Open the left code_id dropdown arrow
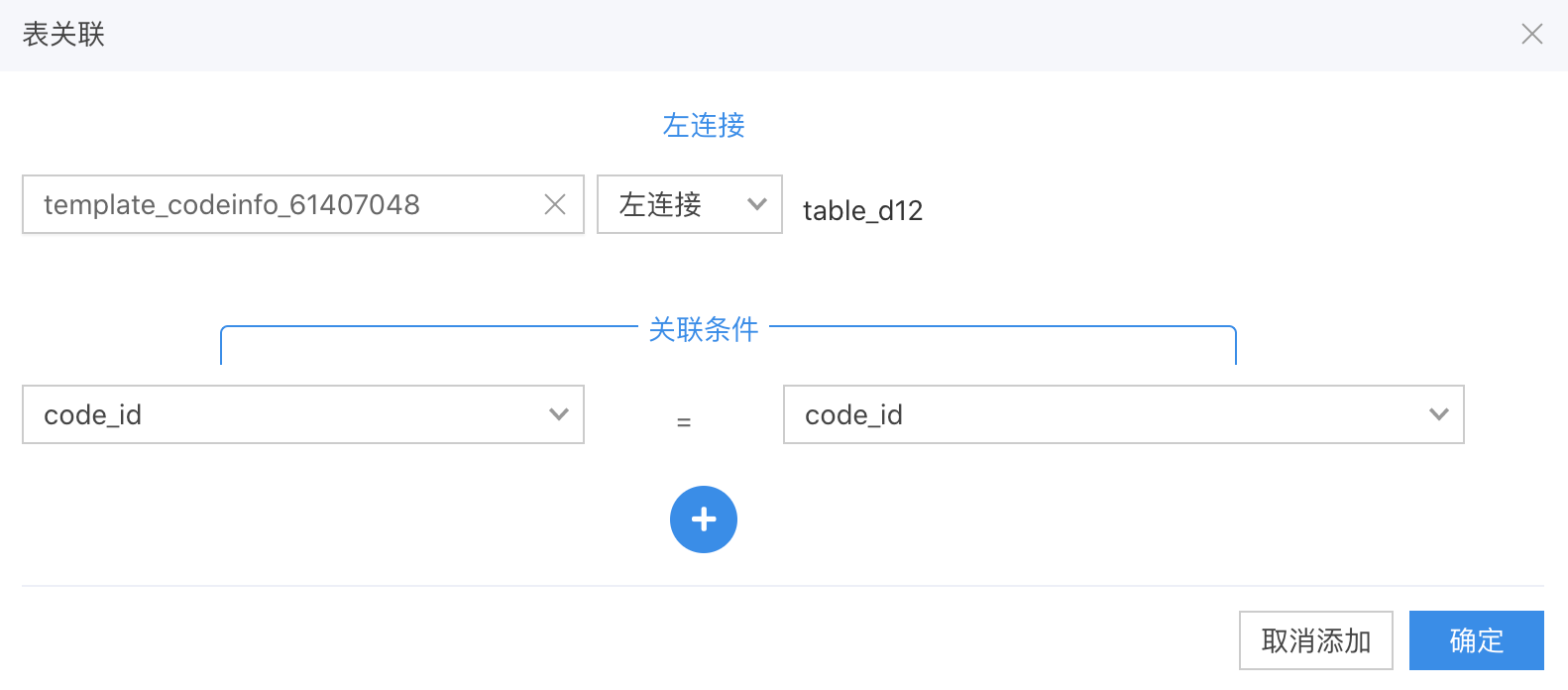 coord(559,414)
